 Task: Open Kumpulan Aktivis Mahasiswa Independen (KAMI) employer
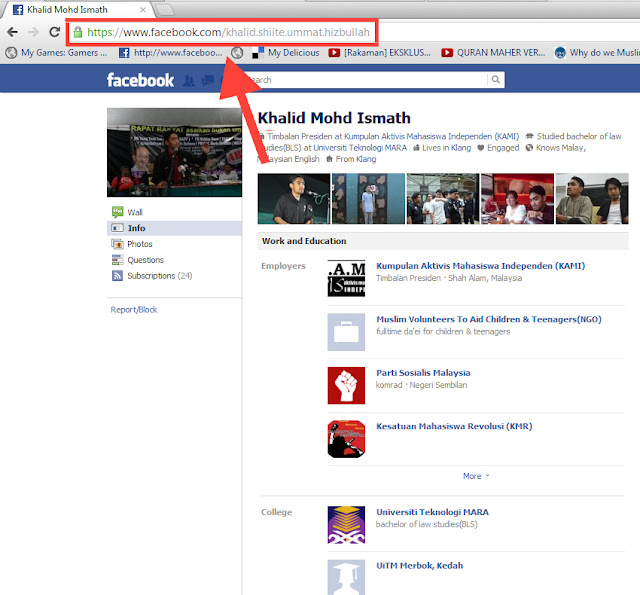coord(480,266)
